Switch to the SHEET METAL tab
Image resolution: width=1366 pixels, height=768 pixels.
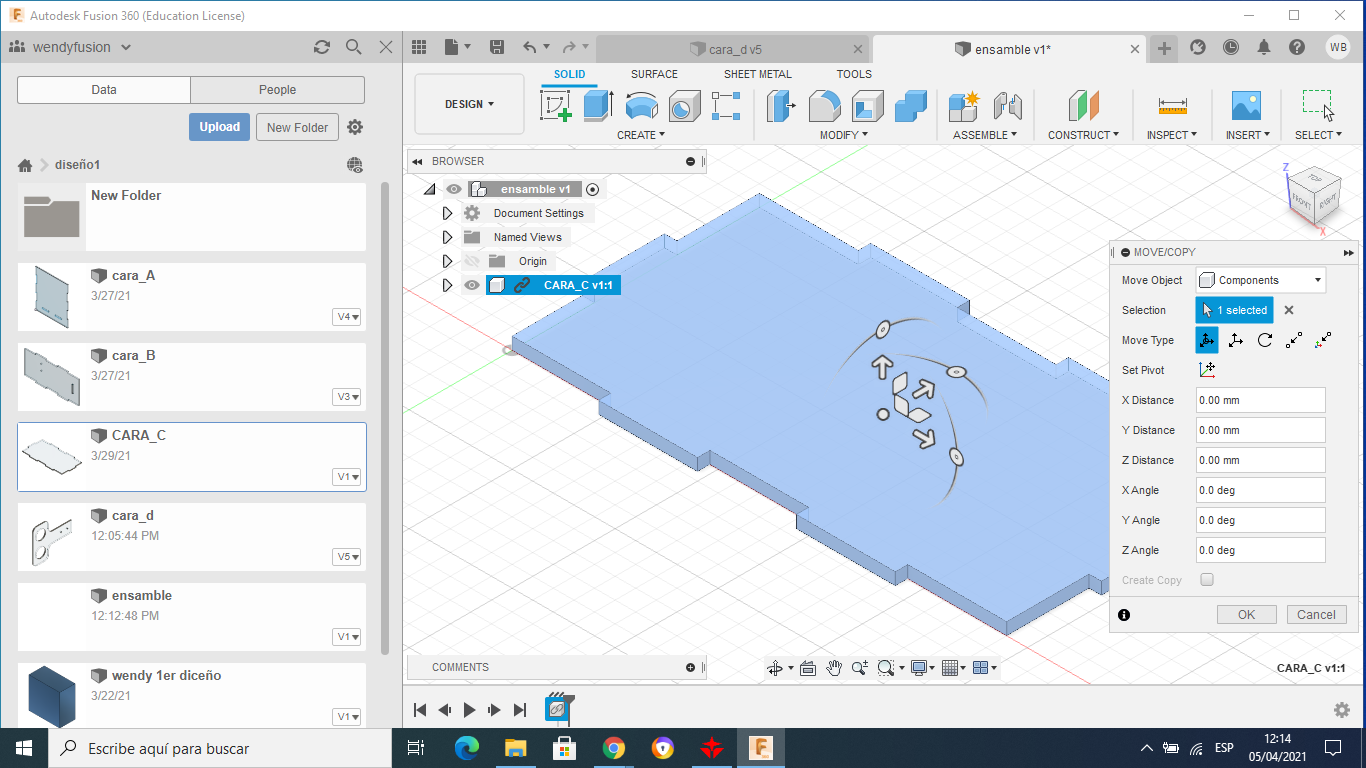(x=757, y=74)
